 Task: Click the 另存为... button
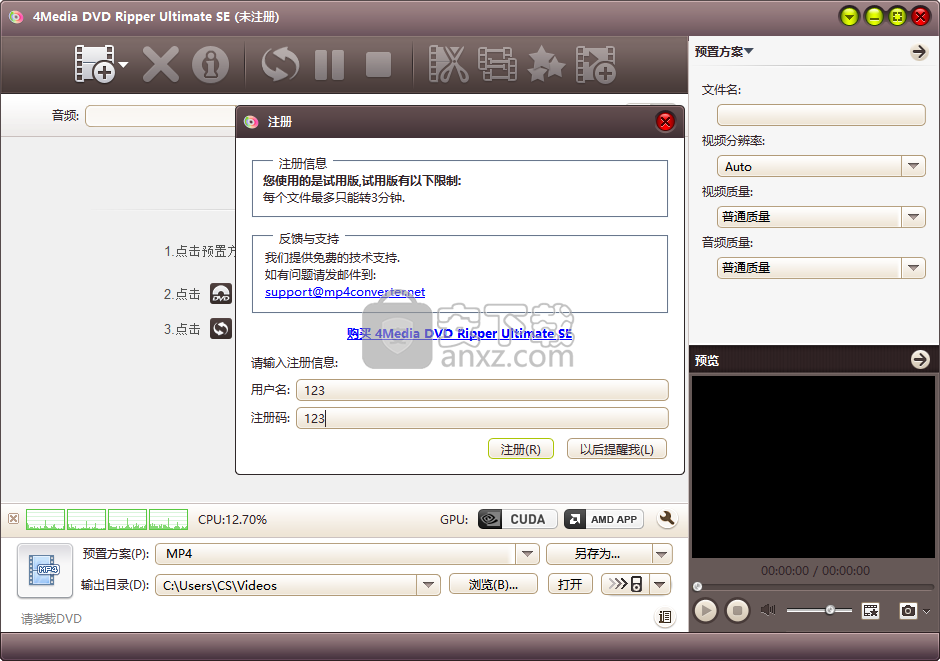click(x=598, y=554)
